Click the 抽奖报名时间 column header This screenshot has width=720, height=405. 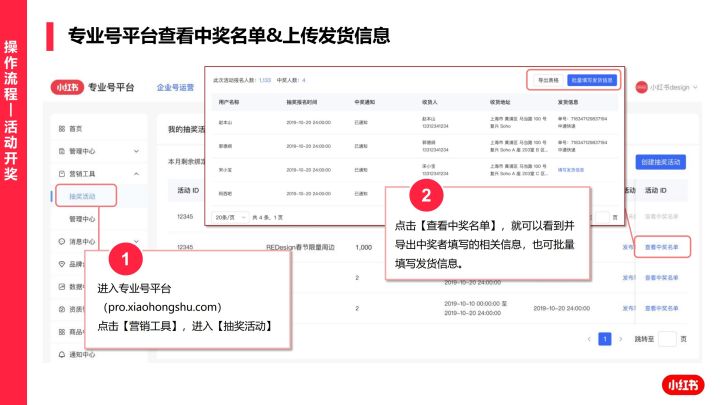(x=302, y=102)
